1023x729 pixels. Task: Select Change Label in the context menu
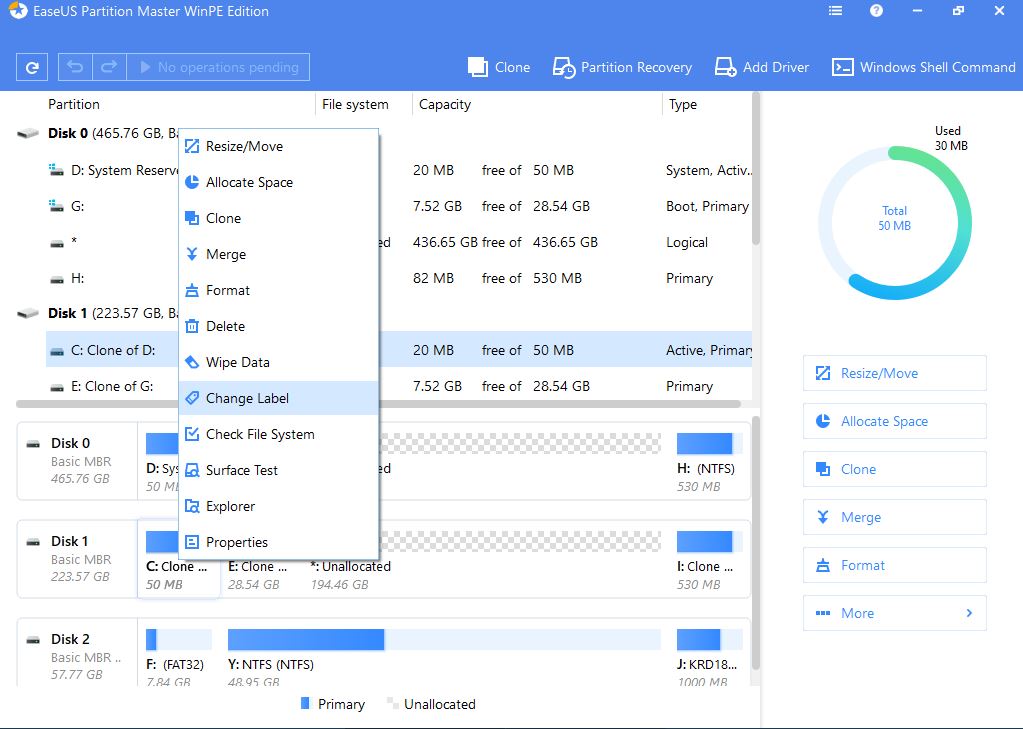coord(247,398)
